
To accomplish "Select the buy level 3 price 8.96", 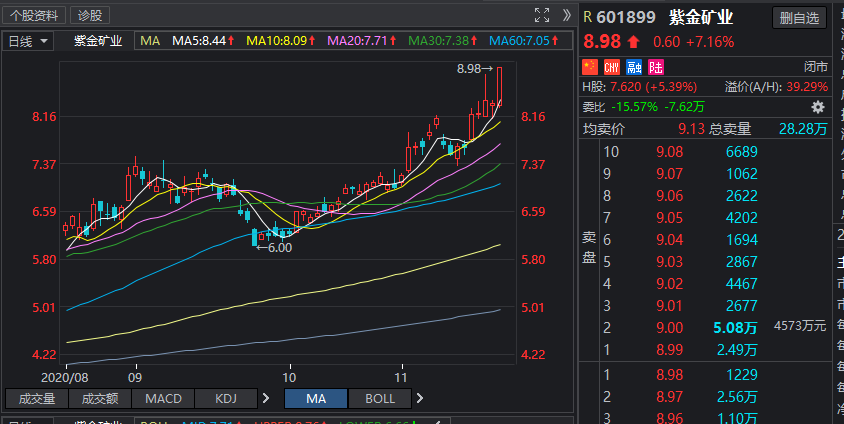I will pos(670,418).
